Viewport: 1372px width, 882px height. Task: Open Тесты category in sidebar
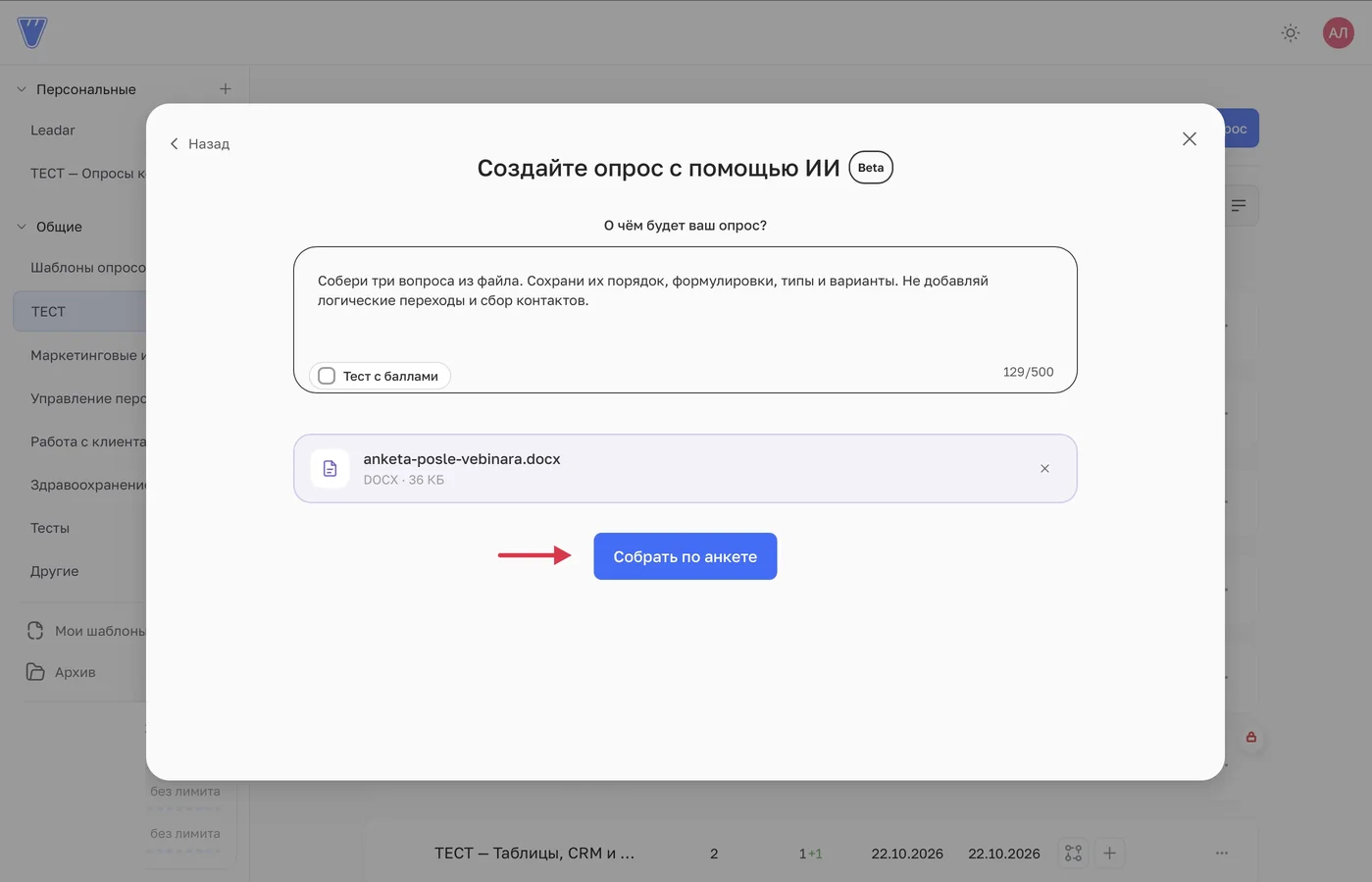click(50, 528)
